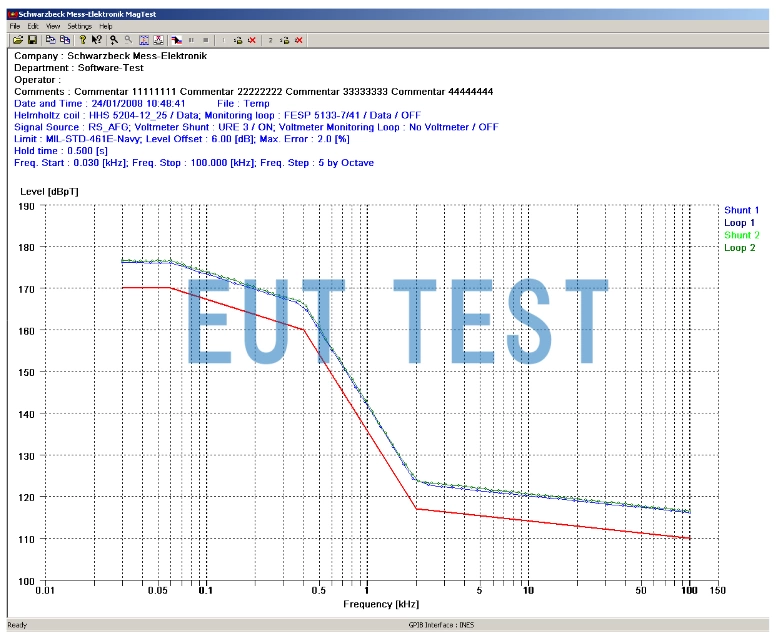Click the Signal Source RS_AFG line
The width and height of the screenshot is (780, 643).
click(x=256, y=127)
